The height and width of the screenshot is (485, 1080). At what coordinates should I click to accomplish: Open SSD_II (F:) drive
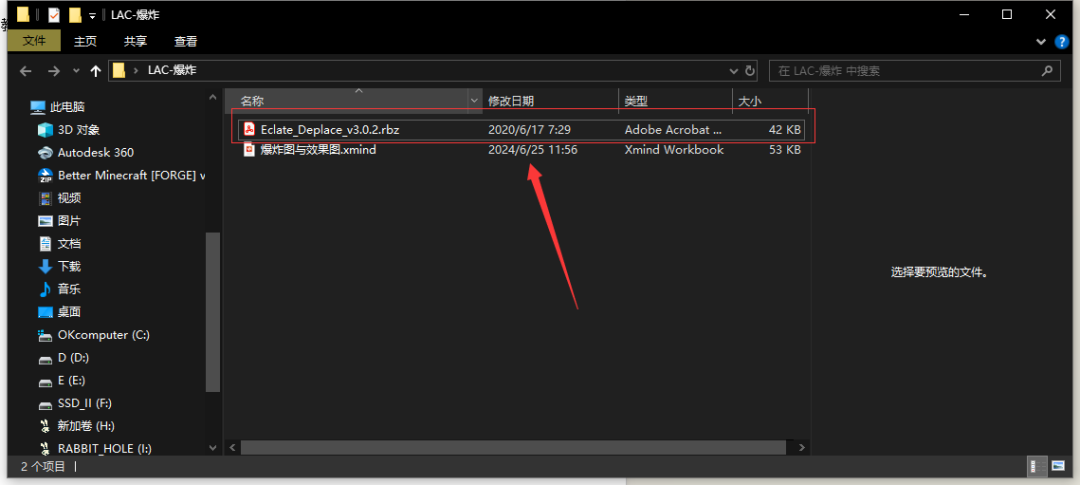coord(85,402)
